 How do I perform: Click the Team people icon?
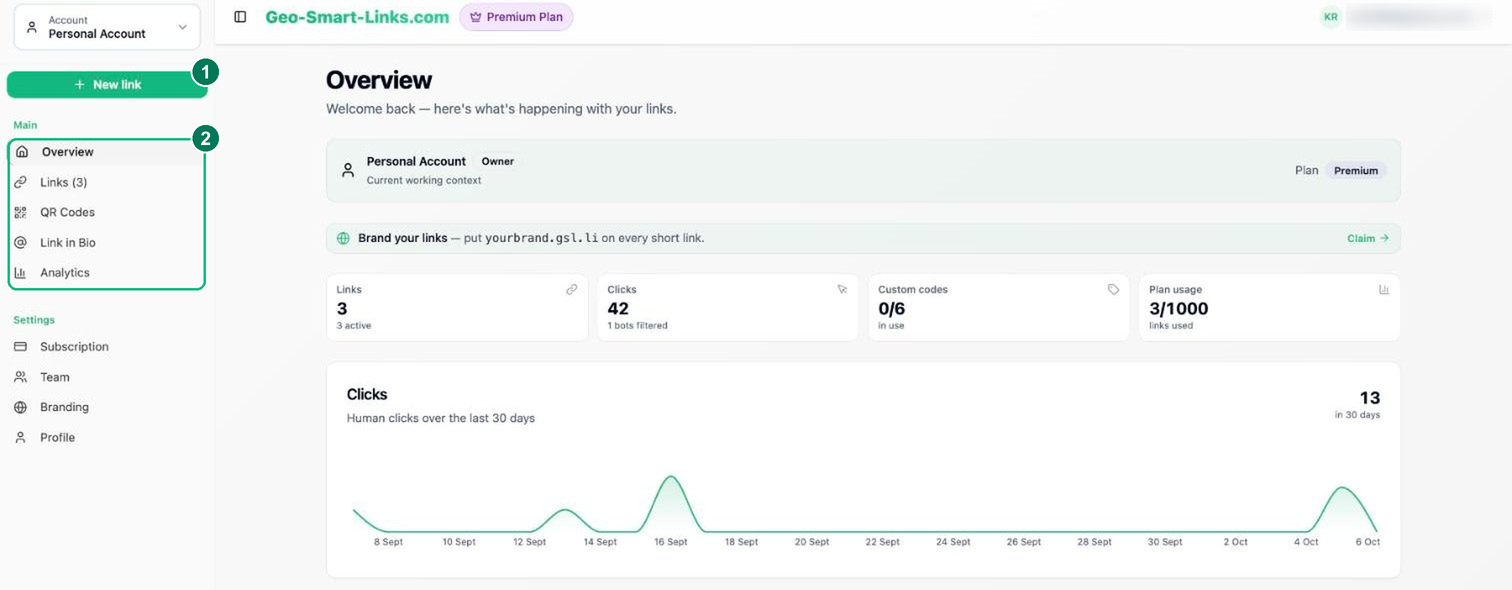(x=20, y=377)
